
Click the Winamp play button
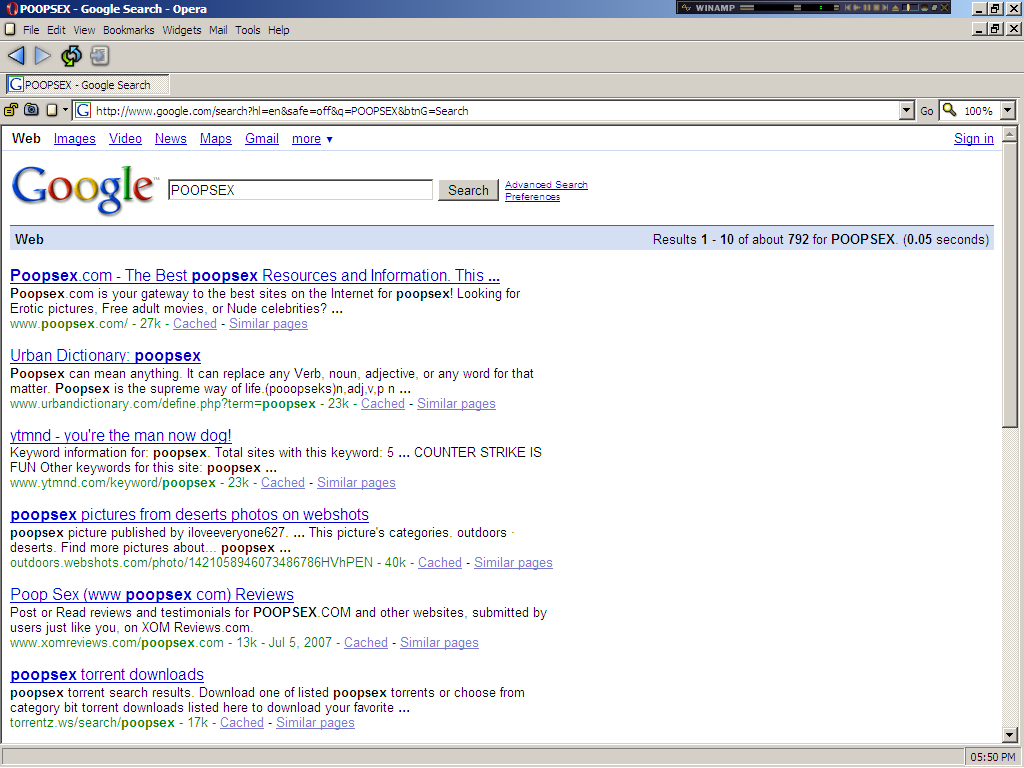[856, 7]
